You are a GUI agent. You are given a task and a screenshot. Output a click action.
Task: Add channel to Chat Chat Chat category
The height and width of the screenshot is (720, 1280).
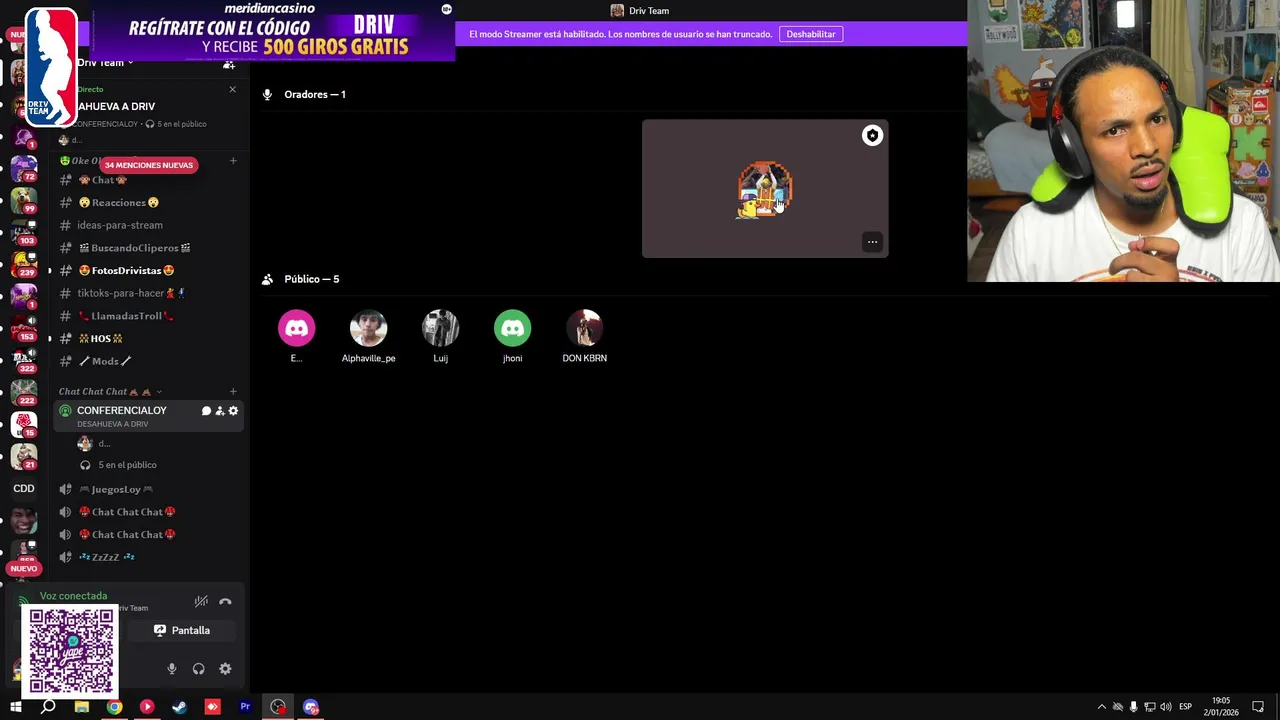(x=233, y=392)
